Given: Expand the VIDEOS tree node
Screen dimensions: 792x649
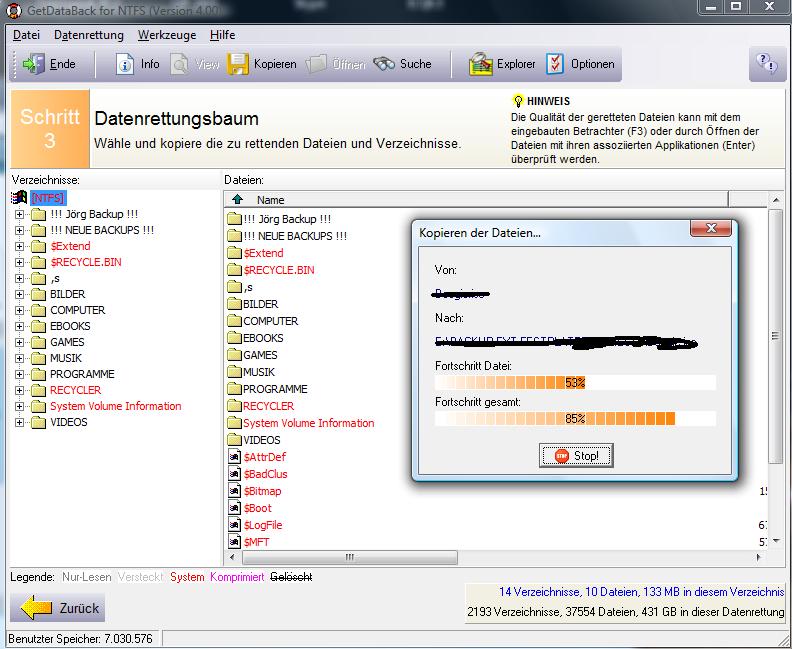Looking at the screenshot, I should 19,422.
